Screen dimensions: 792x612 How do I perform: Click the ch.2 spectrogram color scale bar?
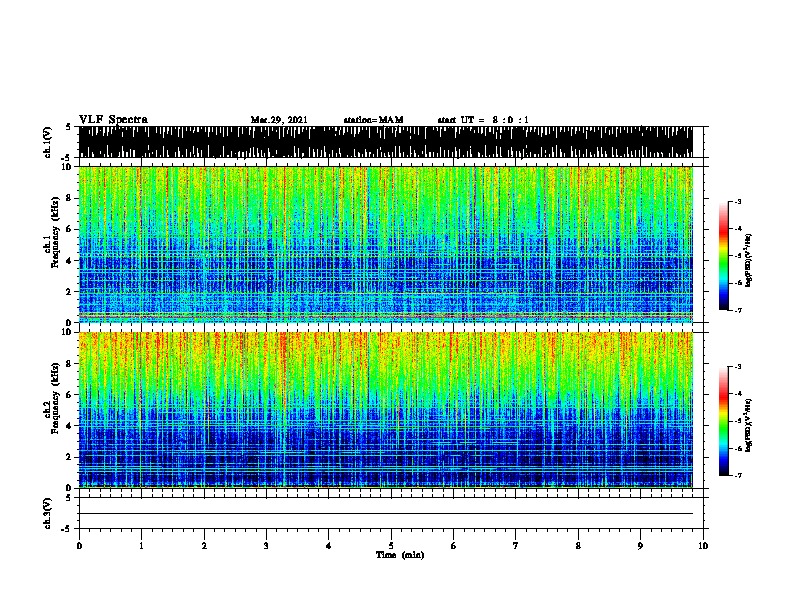pyautogui.click(x=724, y=421)
